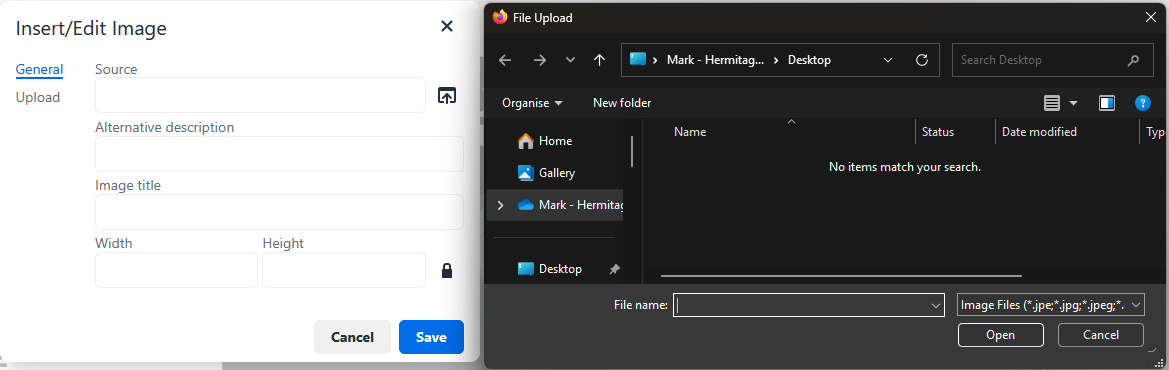Switch to the Upload tab
Screen dimensions: 1169x370
pos(38,98)
